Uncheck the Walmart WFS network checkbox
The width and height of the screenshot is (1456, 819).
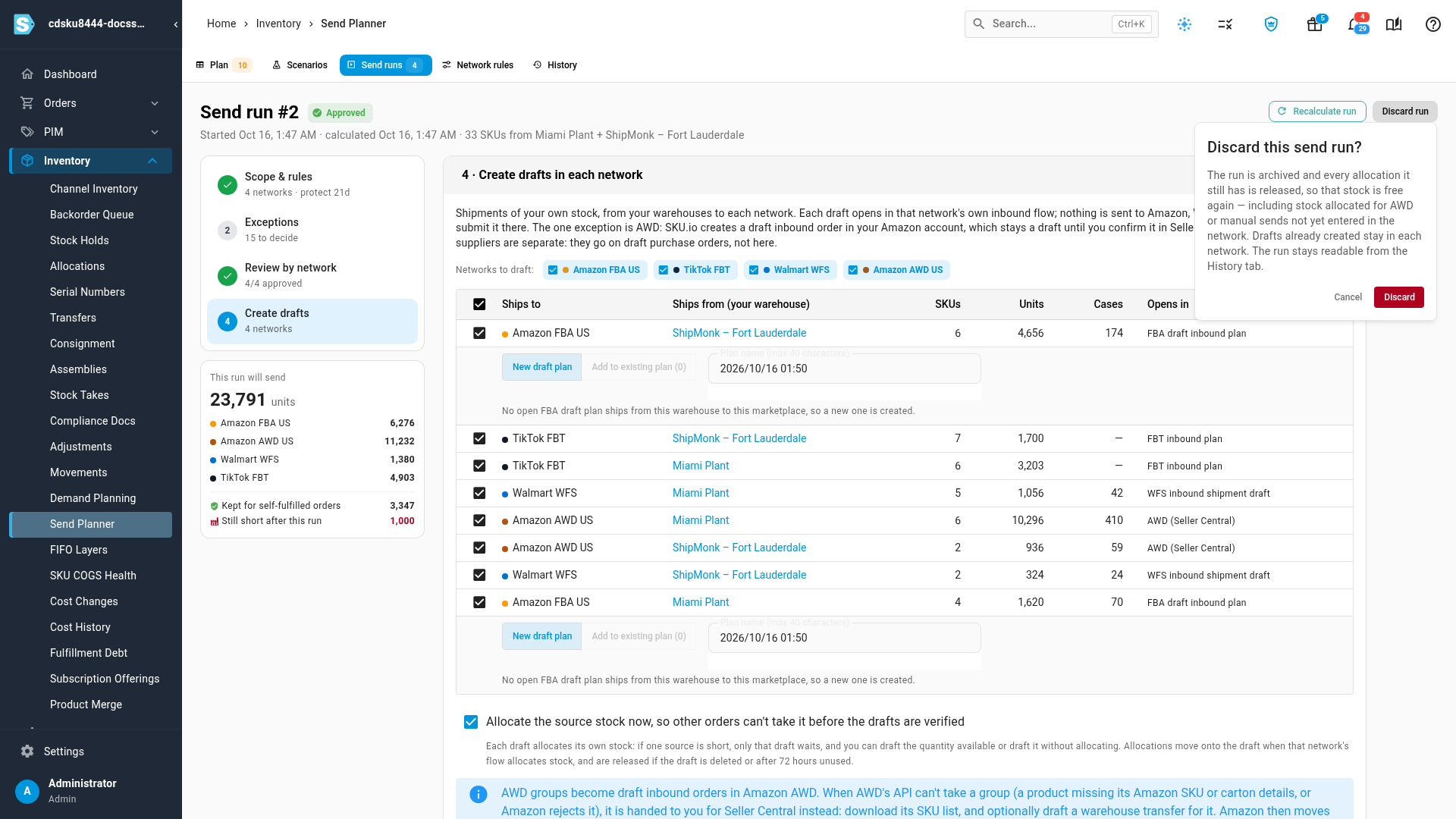tap(754, 270)
